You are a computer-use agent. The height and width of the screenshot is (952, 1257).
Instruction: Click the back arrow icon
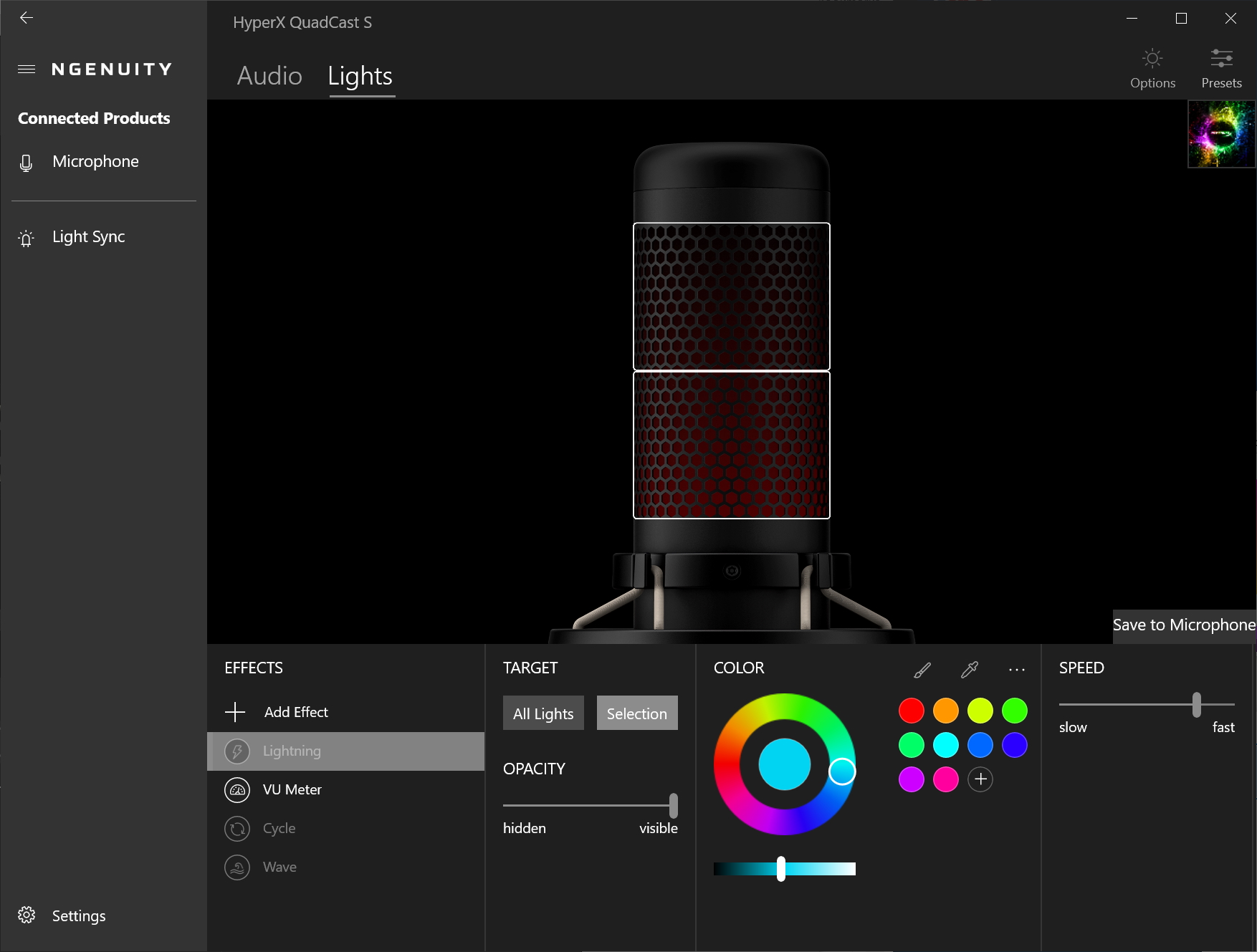click(27, 18)
